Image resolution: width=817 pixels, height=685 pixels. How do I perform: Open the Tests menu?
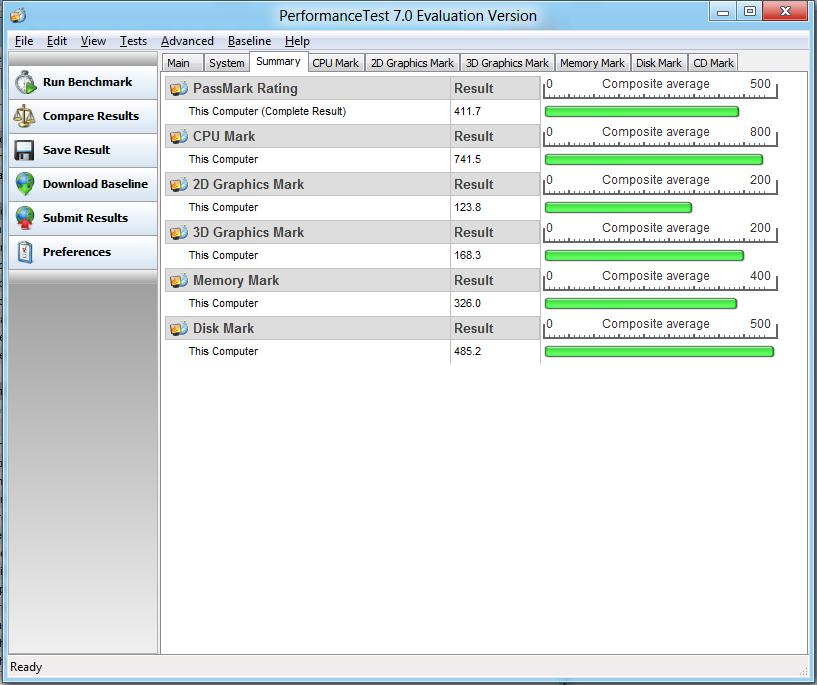pos(133,41)
